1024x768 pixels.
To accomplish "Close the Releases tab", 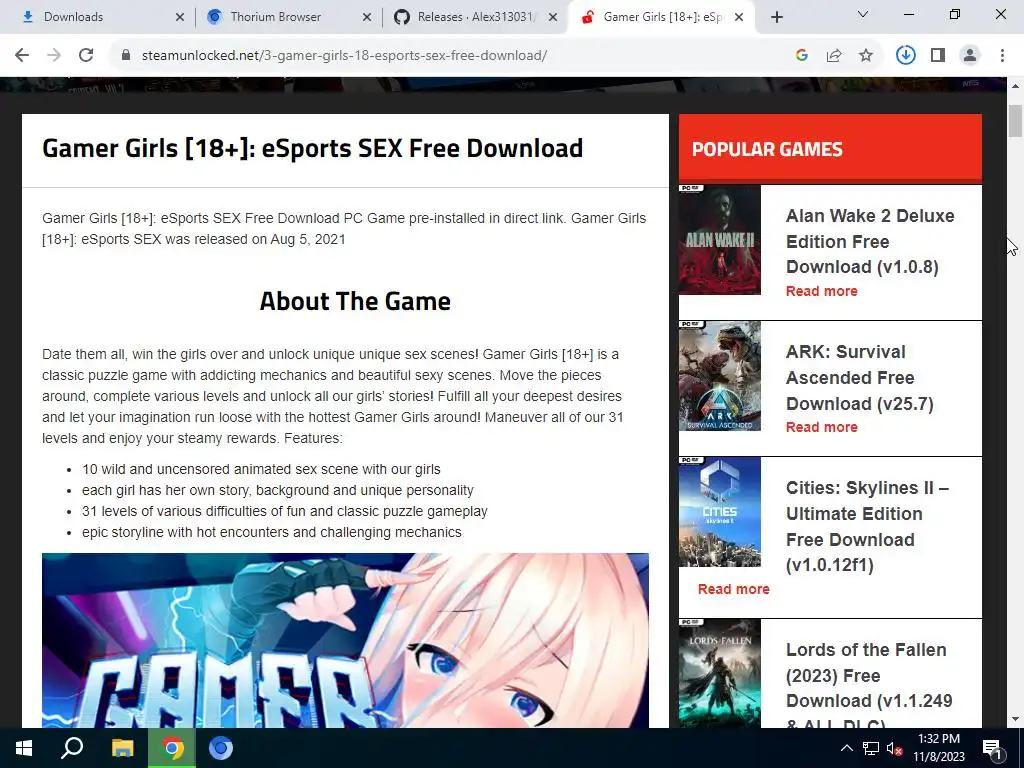I will 553,17.
